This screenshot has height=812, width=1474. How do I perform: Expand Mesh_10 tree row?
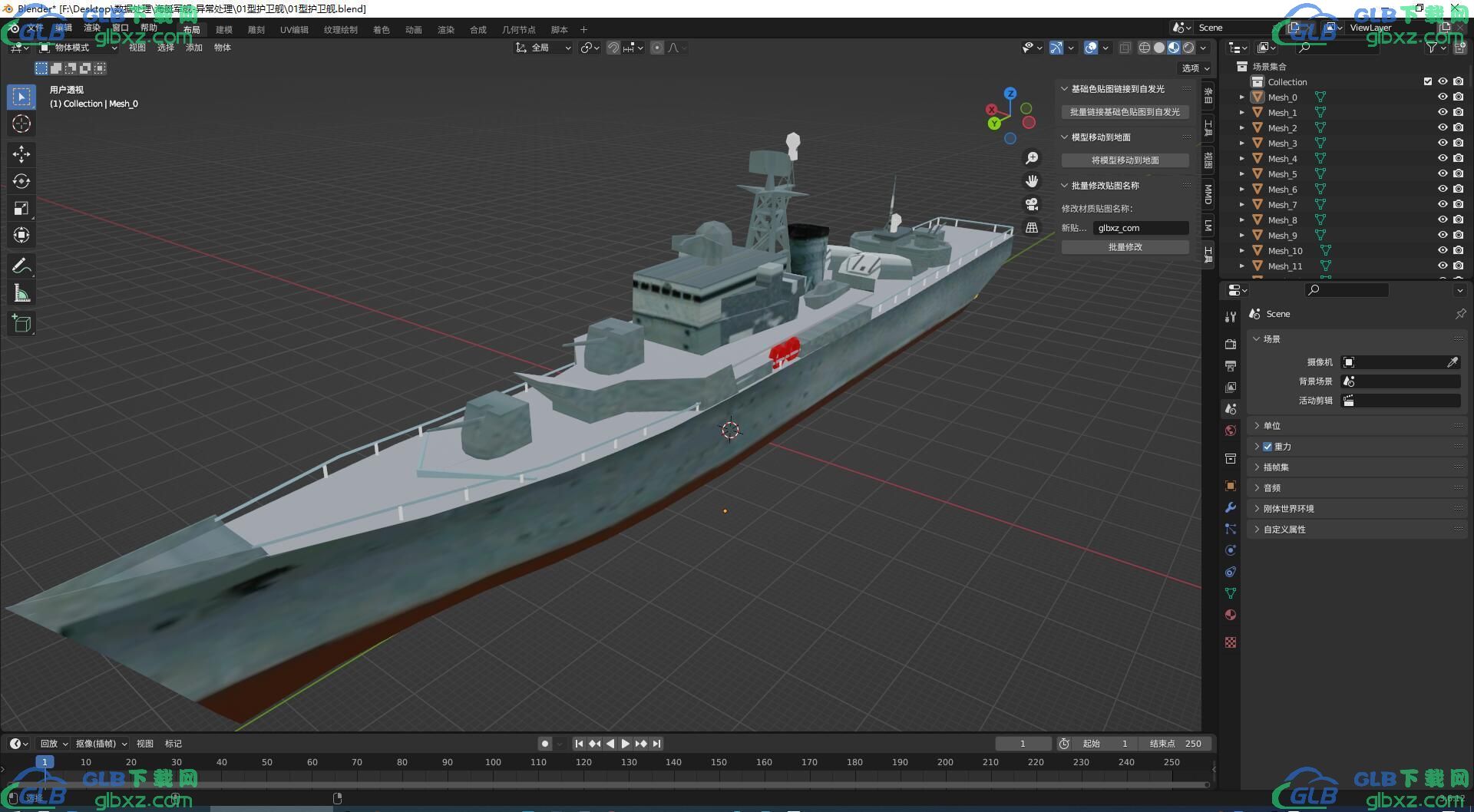point(1241,251)
